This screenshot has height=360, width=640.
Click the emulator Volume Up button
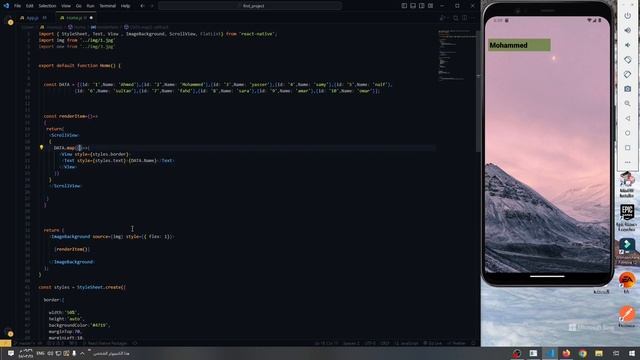click(627, 30)
